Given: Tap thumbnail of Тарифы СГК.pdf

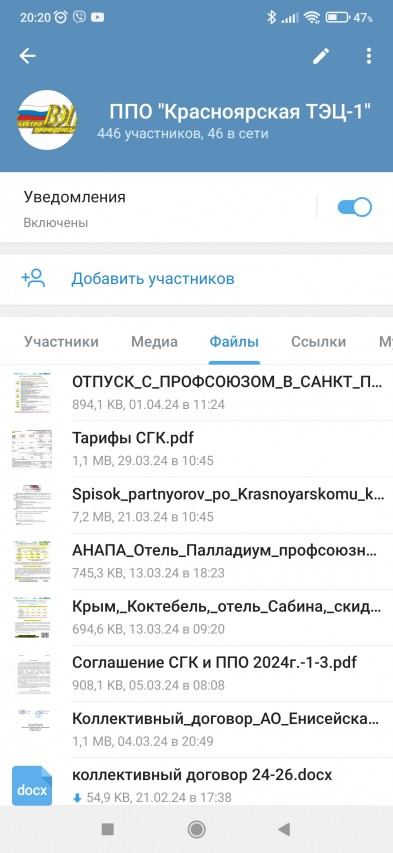Looking at the screenshot, I should [x=32, y=449].
